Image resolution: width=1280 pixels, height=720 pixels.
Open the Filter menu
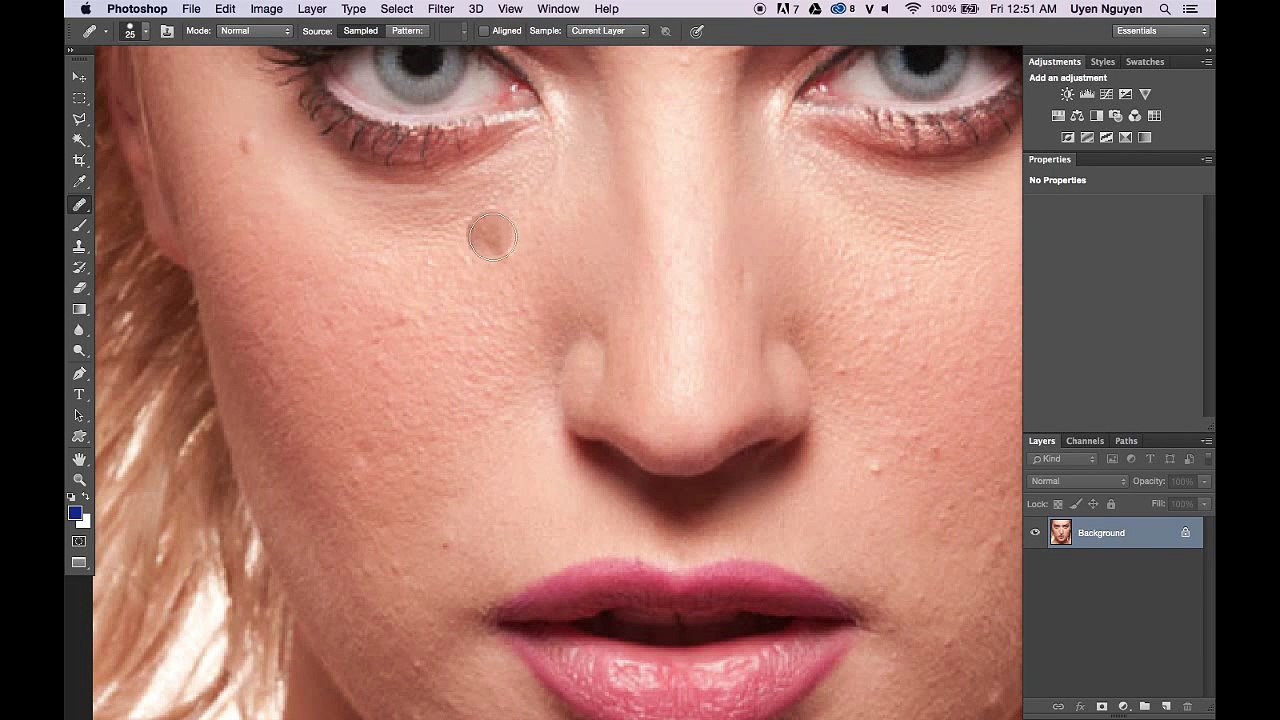click(441, 9)
